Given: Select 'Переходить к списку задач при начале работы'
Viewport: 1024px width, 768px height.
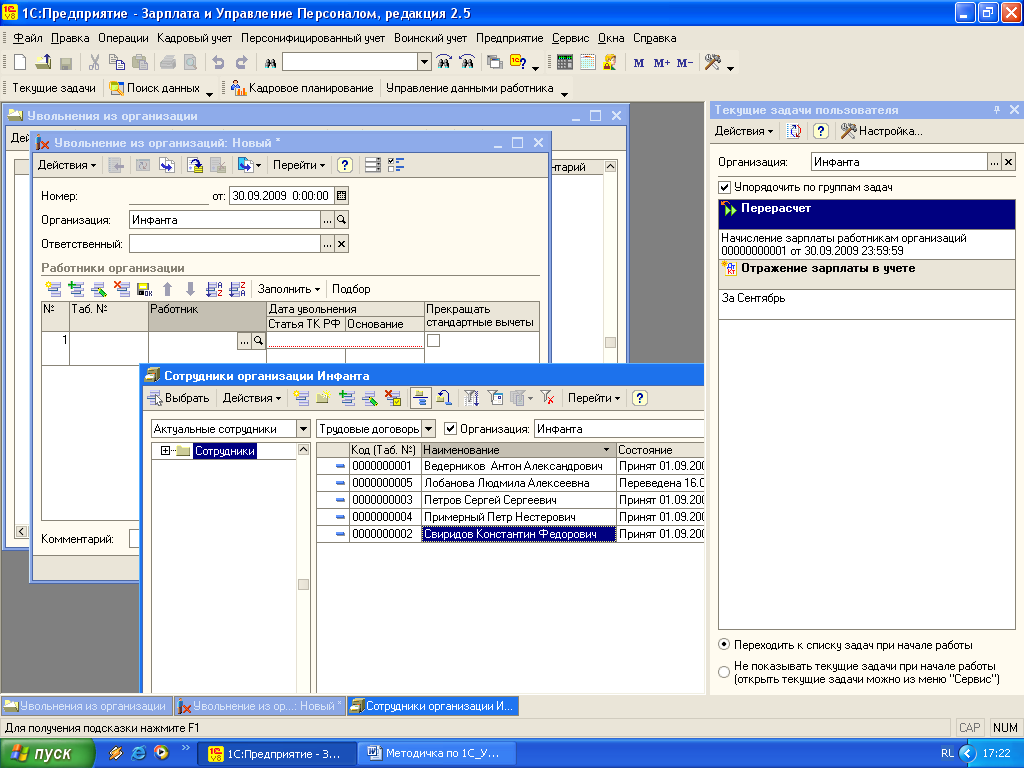Looking at the screenshot, I should [724, 645].
